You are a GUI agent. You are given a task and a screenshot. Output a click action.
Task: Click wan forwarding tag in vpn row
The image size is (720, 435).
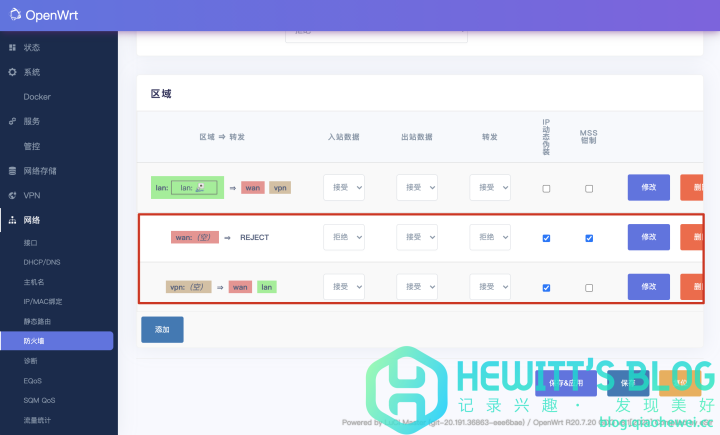tap(240, 287)
